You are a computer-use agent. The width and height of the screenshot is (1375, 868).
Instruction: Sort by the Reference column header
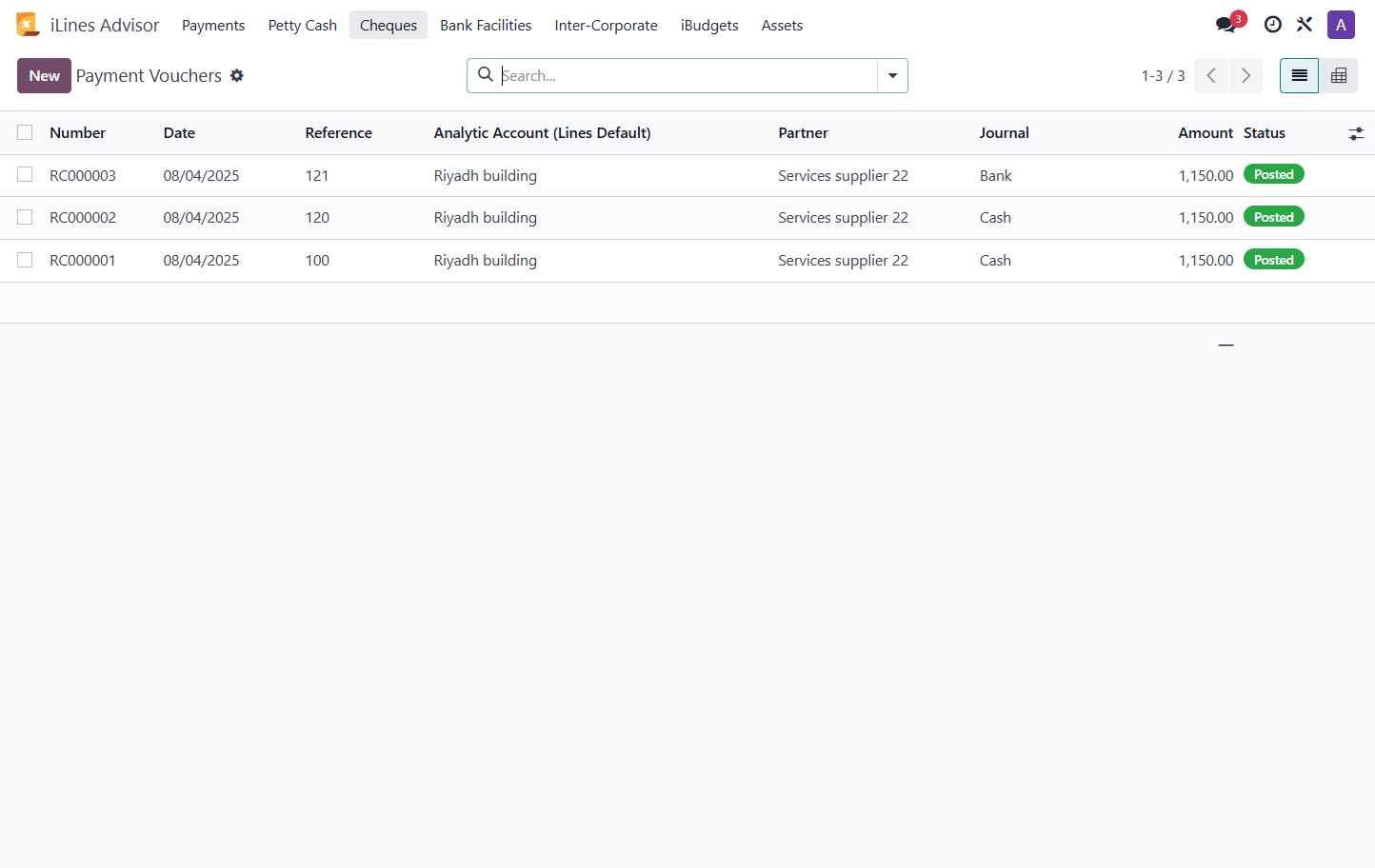coord(338,133)
